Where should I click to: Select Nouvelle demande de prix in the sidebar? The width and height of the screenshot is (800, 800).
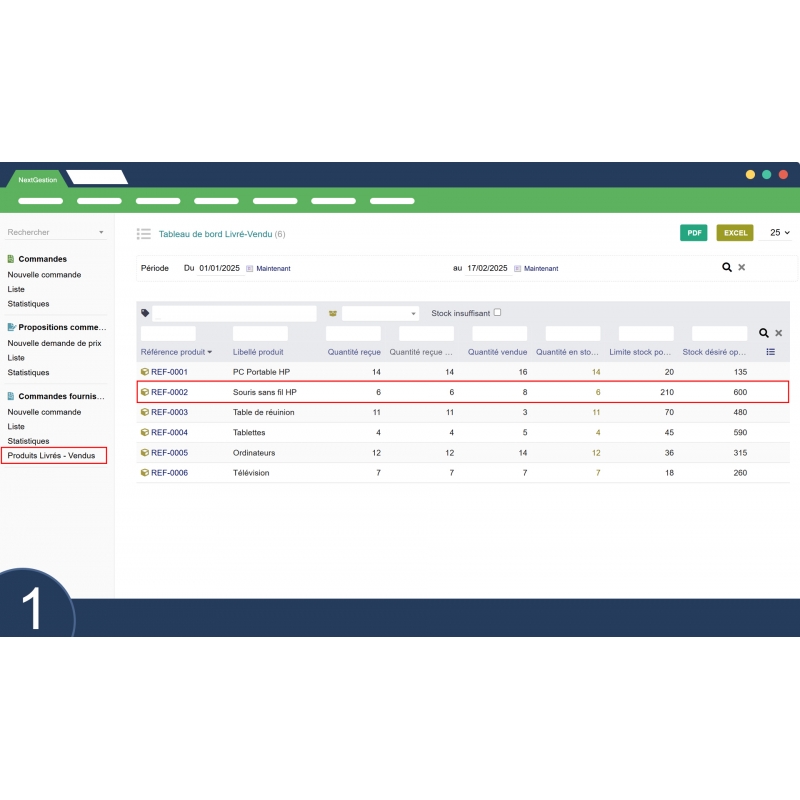tap(54, 343)
